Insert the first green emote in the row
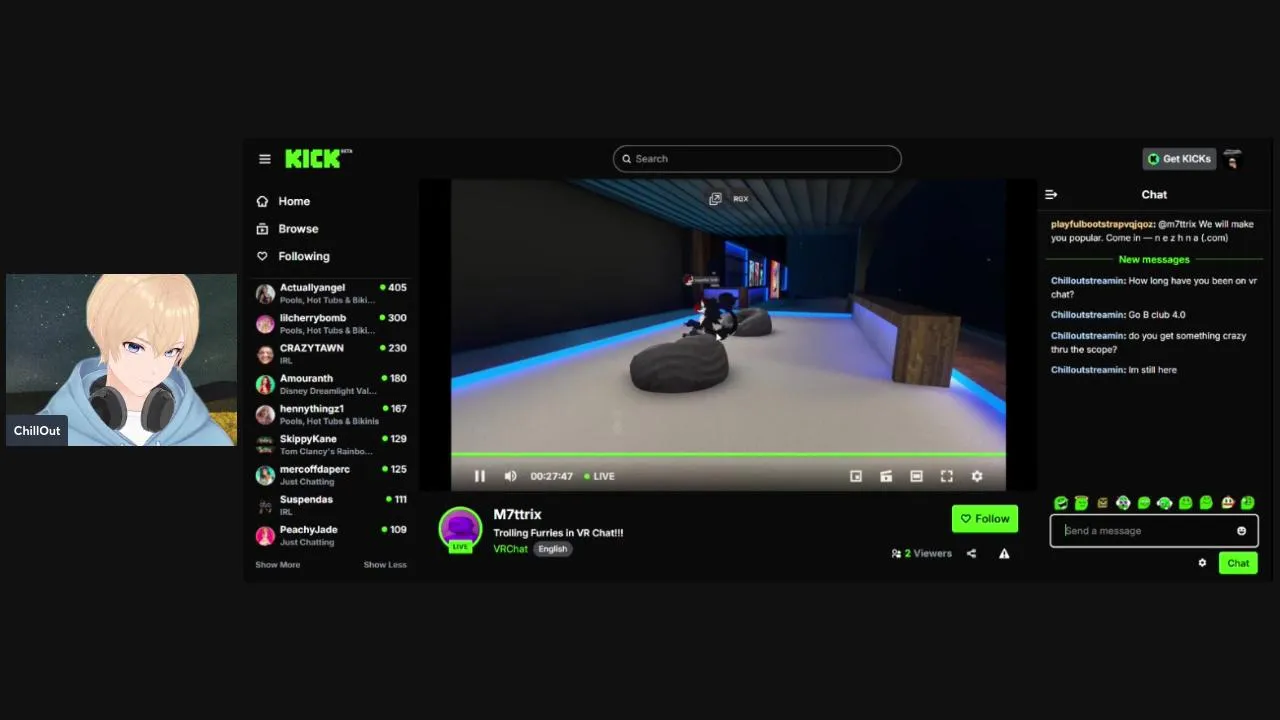The height and width of the screenshot is (720, 1280). (x=1061, y=503)
